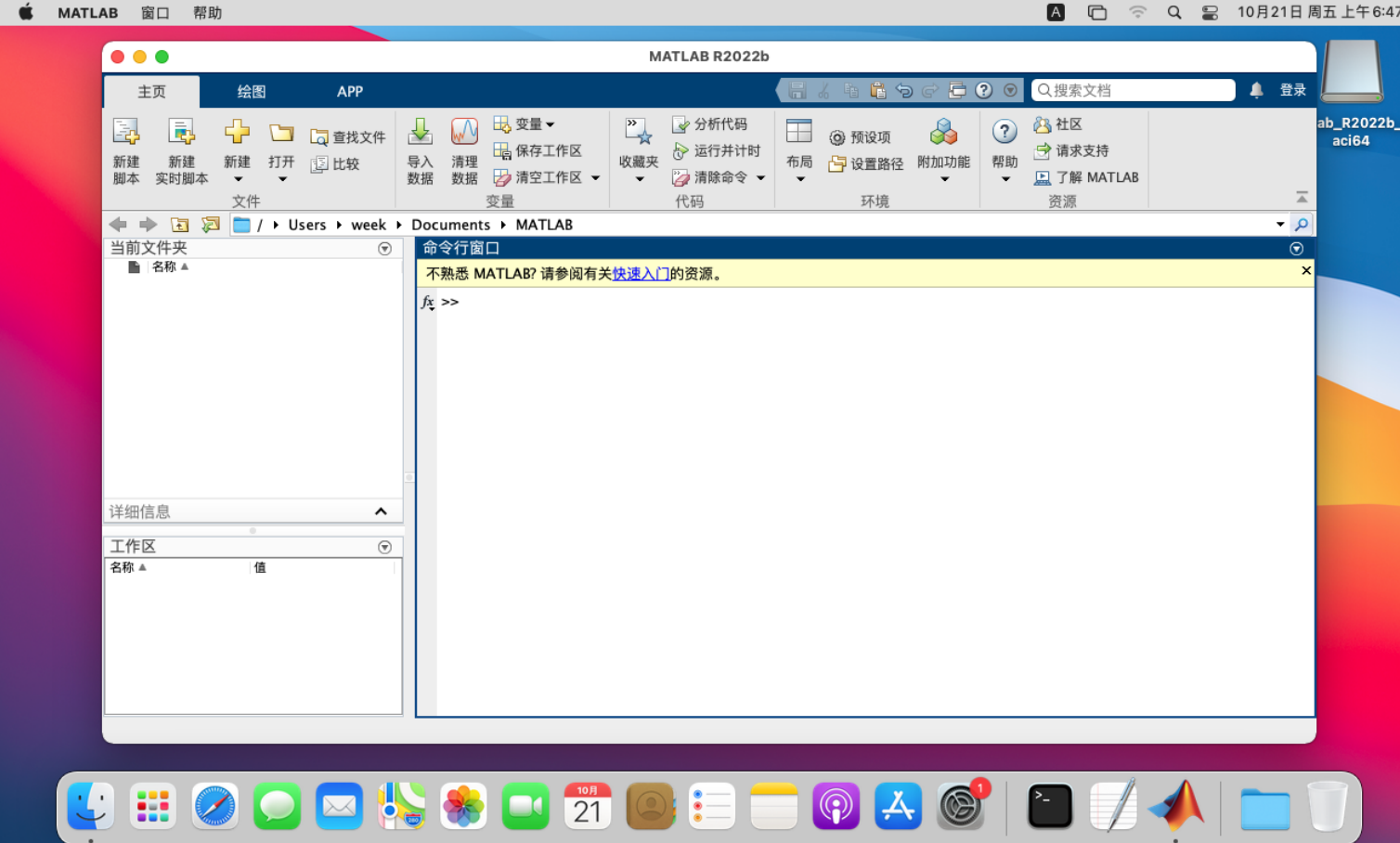Click Users in the path bar
Viewport: 1400px width, 843px height.
(x=307, y=225)
